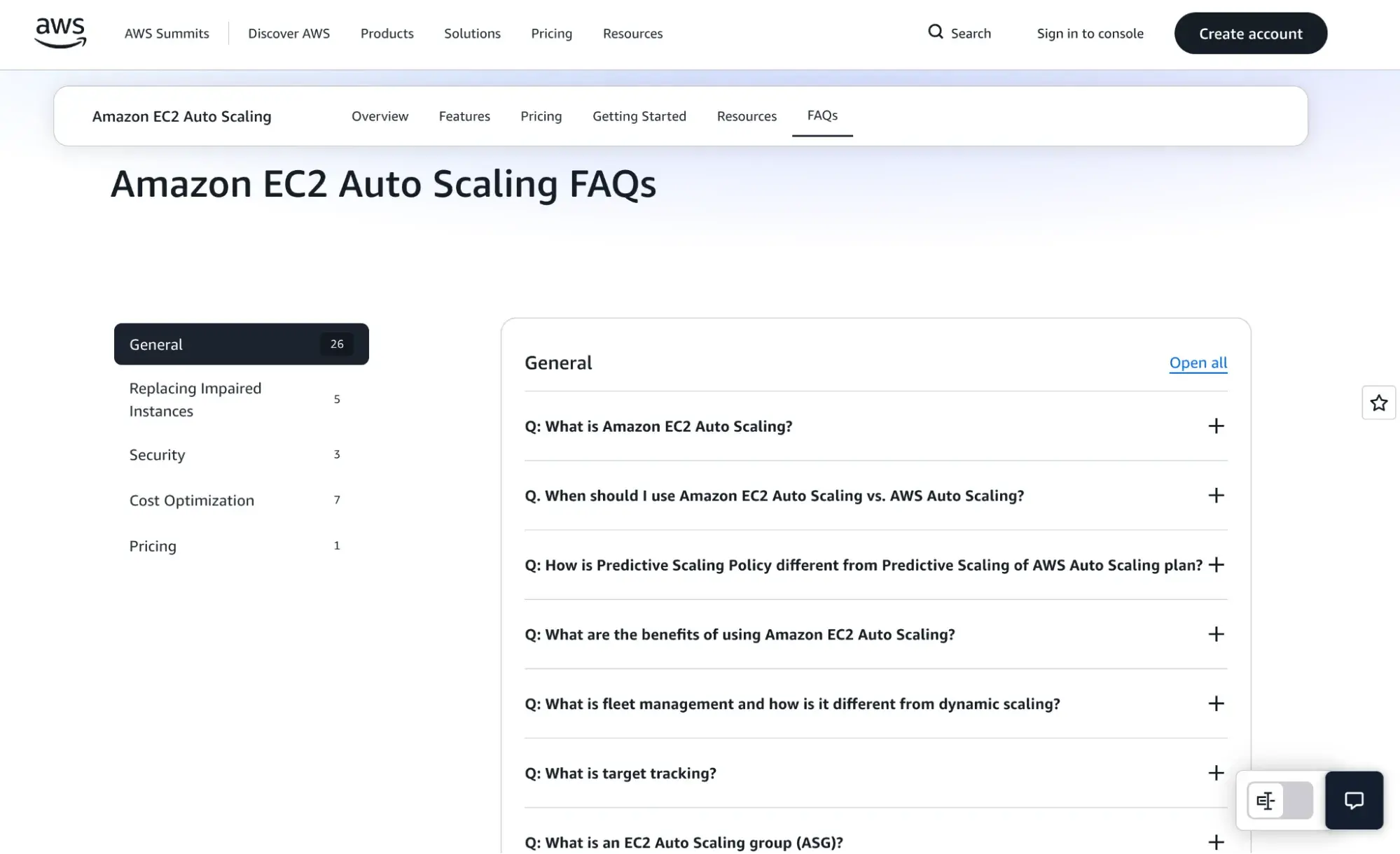The image size is (1400, 854).
Task: Click the search magnifier icon
Action: pos(935,32)
